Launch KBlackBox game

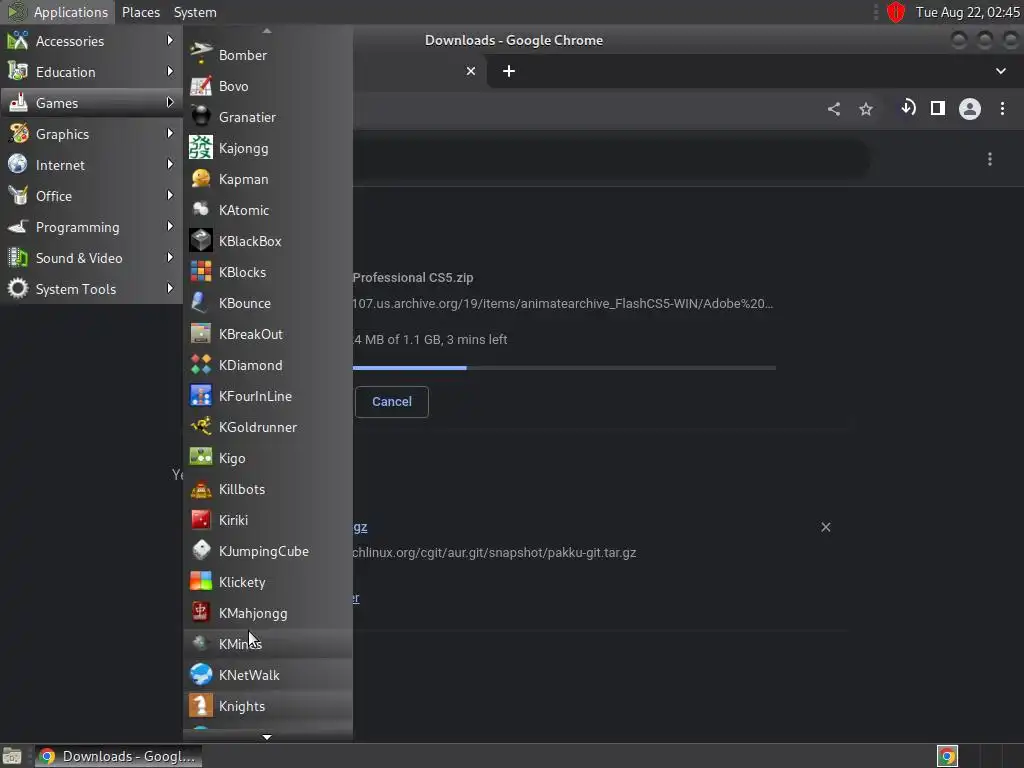tap(268, 241)
